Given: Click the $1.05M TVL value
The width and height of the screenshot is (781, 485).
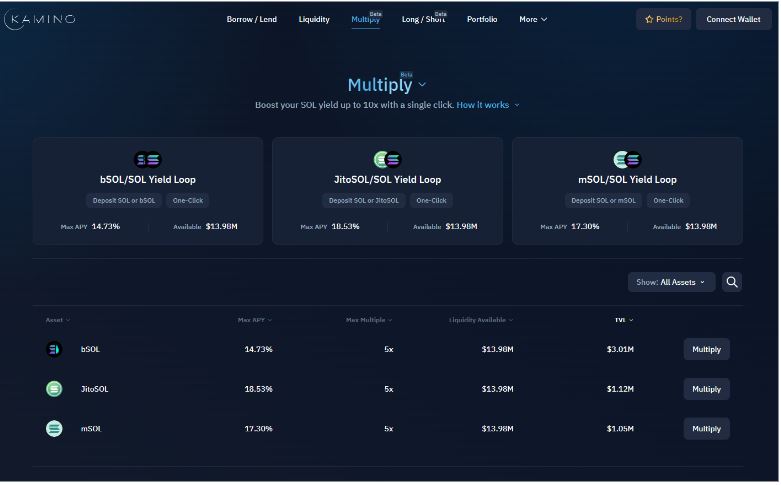Looking at the screenshot, I should (620, 429).
